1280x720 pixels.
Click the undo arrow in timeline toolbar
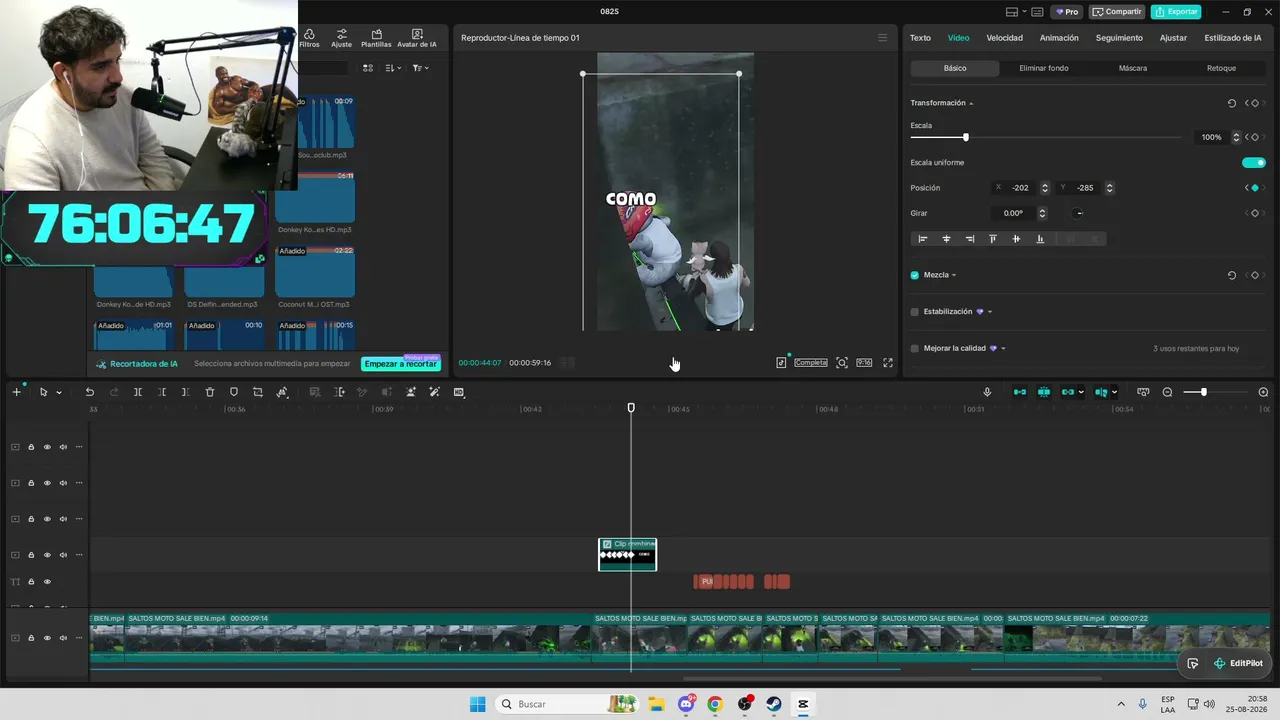click(90, 392)
